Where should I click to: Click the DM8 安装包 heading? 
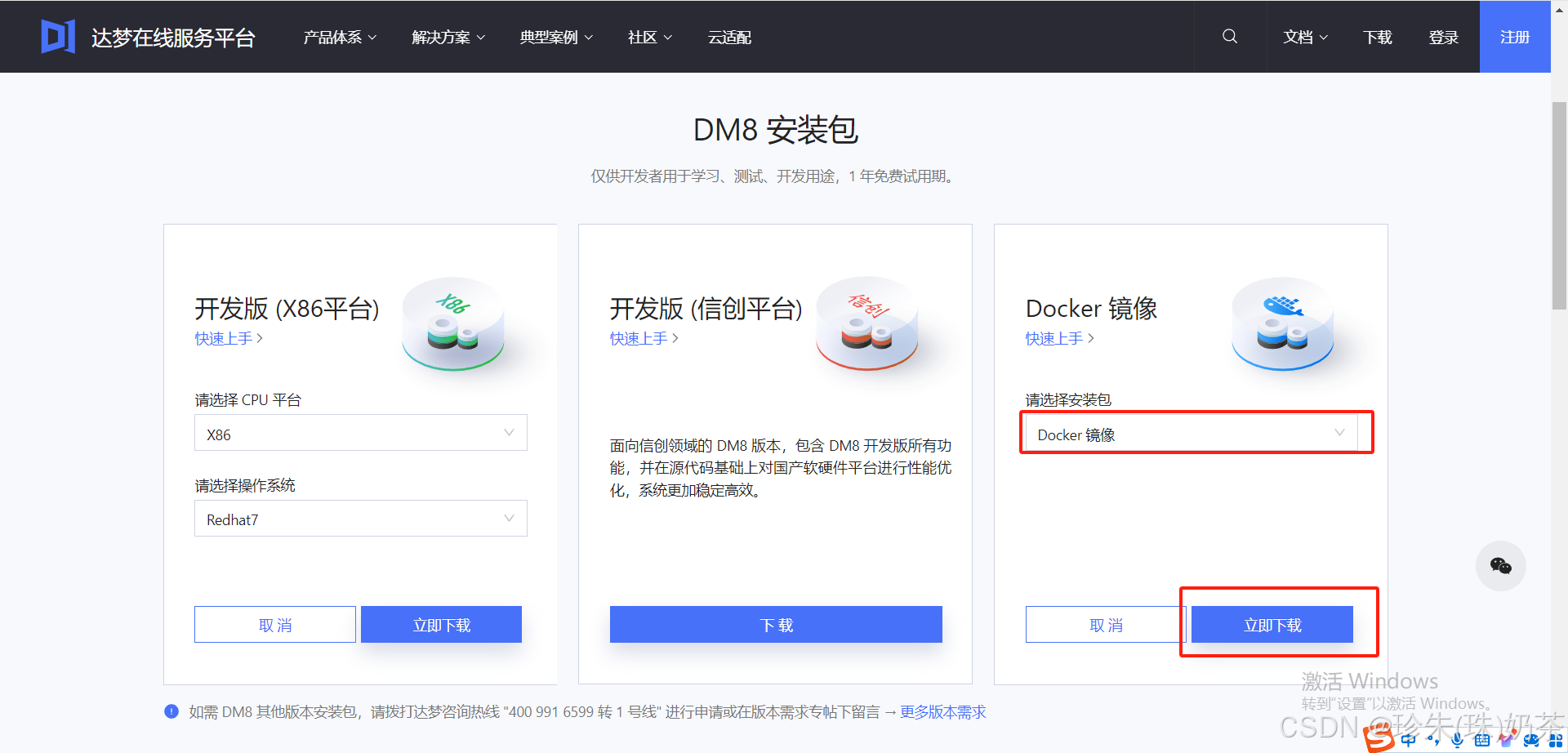point(776,130)
